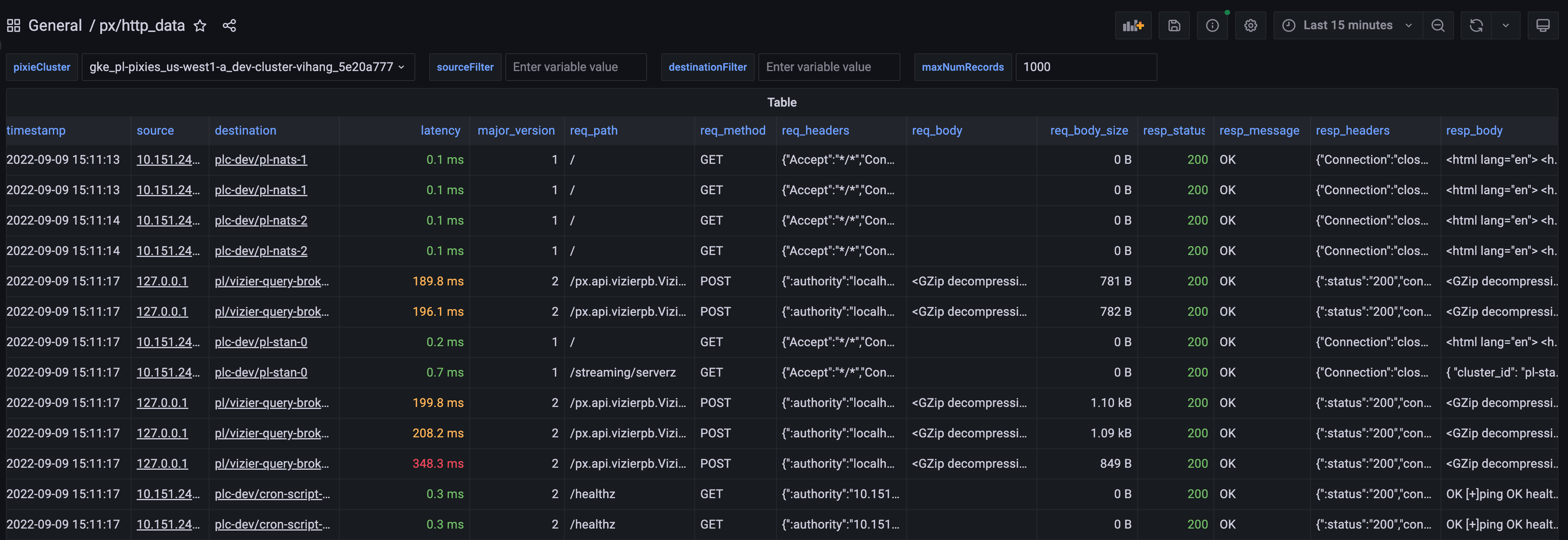Sort table by latency column header

point(439,130)
